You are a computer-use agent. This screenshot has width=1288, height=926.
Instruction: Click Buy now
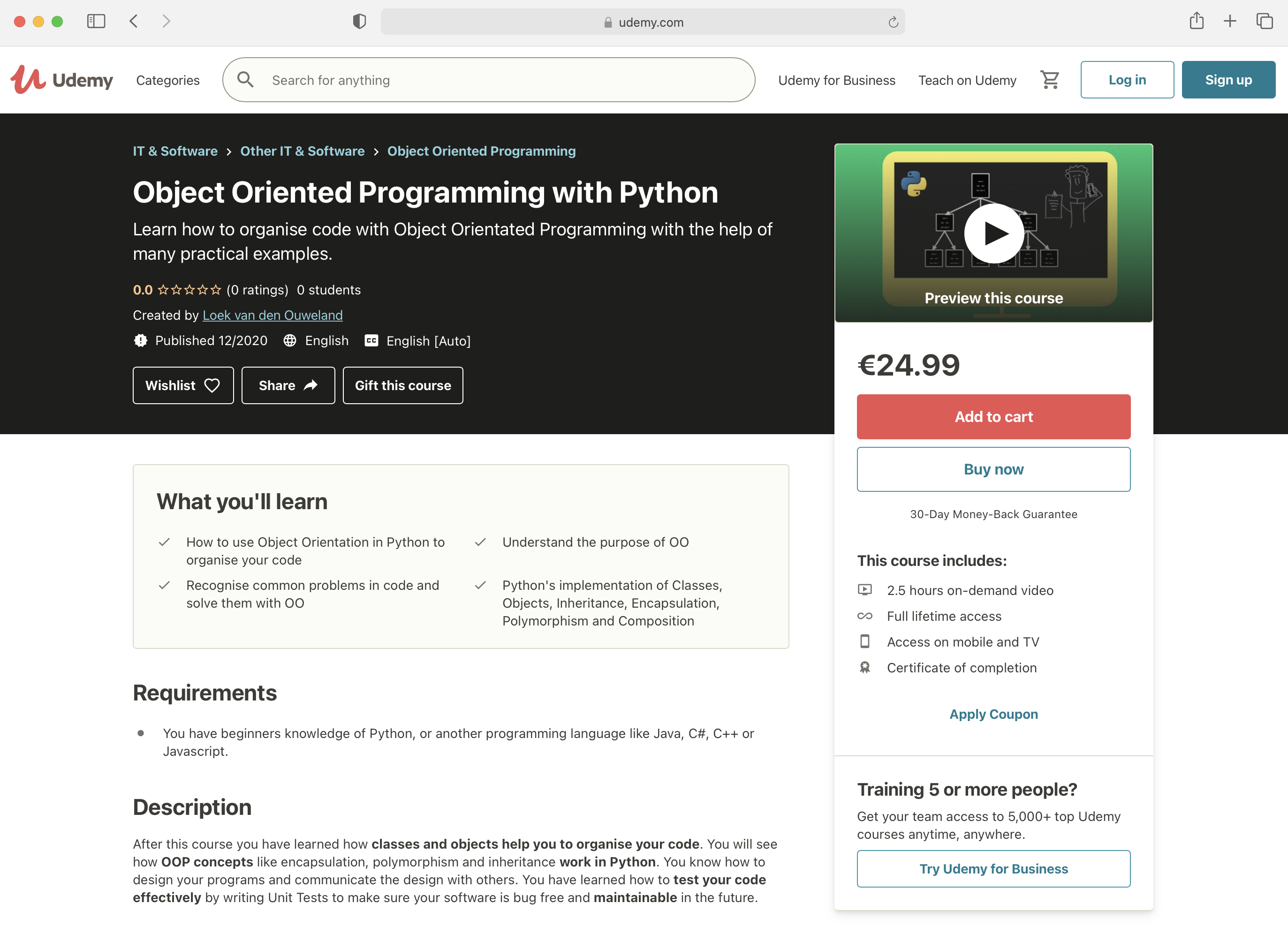click(x=993, y=469)
